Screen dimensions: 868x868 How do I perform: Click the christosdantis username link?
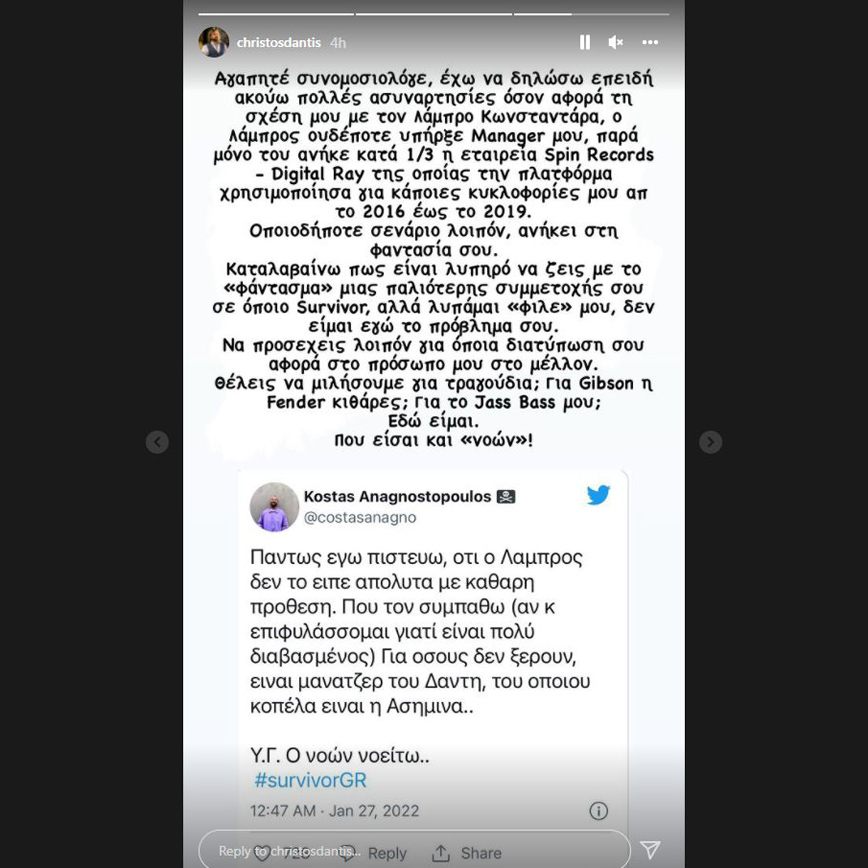[x=278, y=43]
